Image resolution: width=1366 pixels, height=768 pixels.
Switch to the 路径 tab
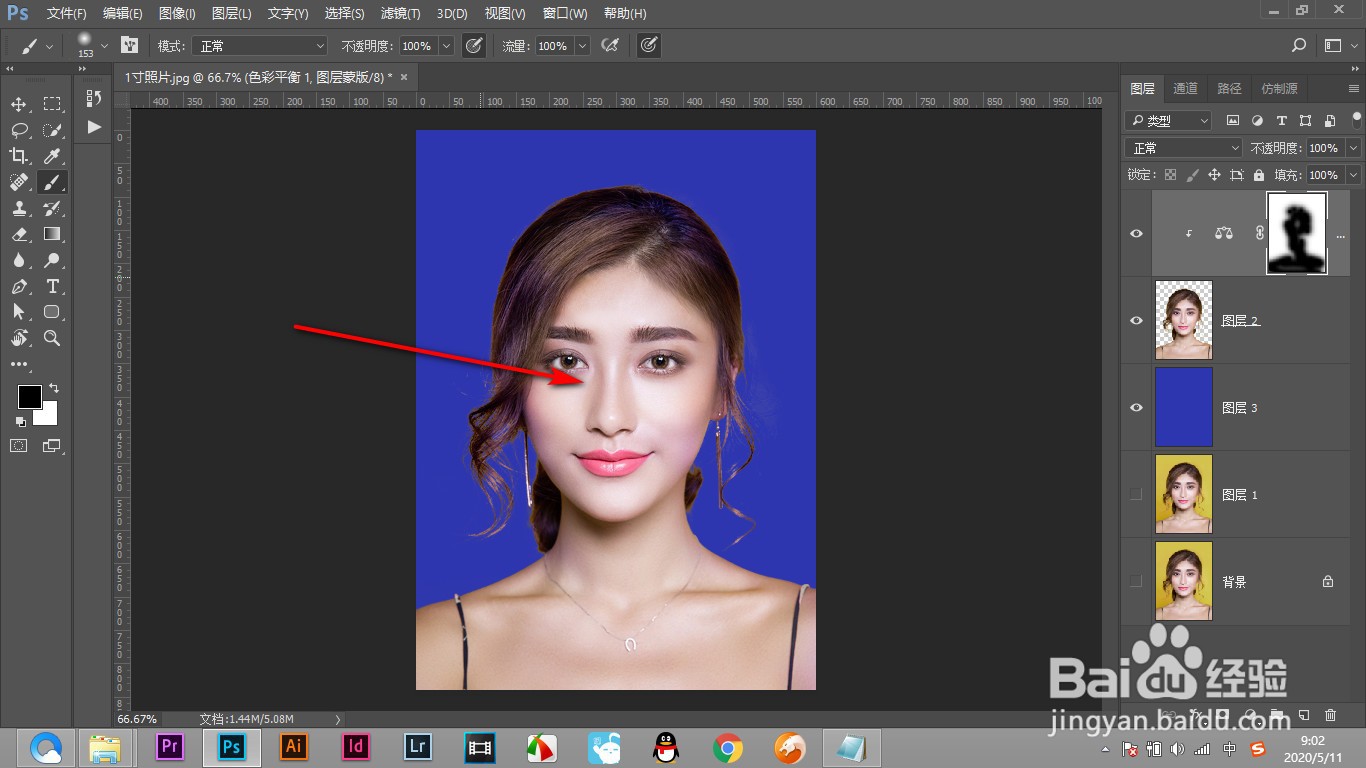(1229, 88)
